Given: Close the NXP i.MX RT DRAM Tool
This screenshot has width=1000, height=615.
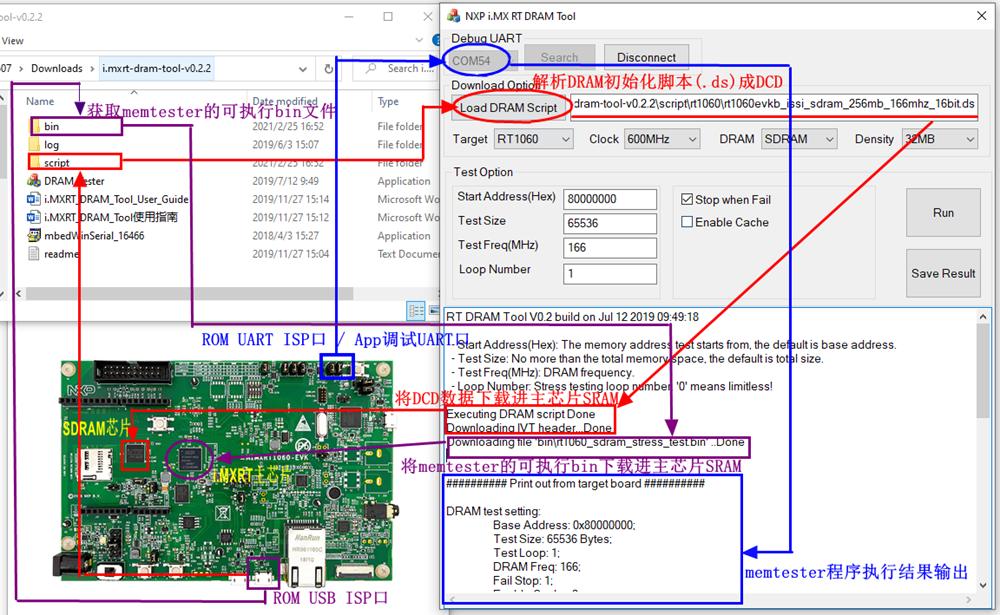Looking at the screenshot, I should point(982,16).
